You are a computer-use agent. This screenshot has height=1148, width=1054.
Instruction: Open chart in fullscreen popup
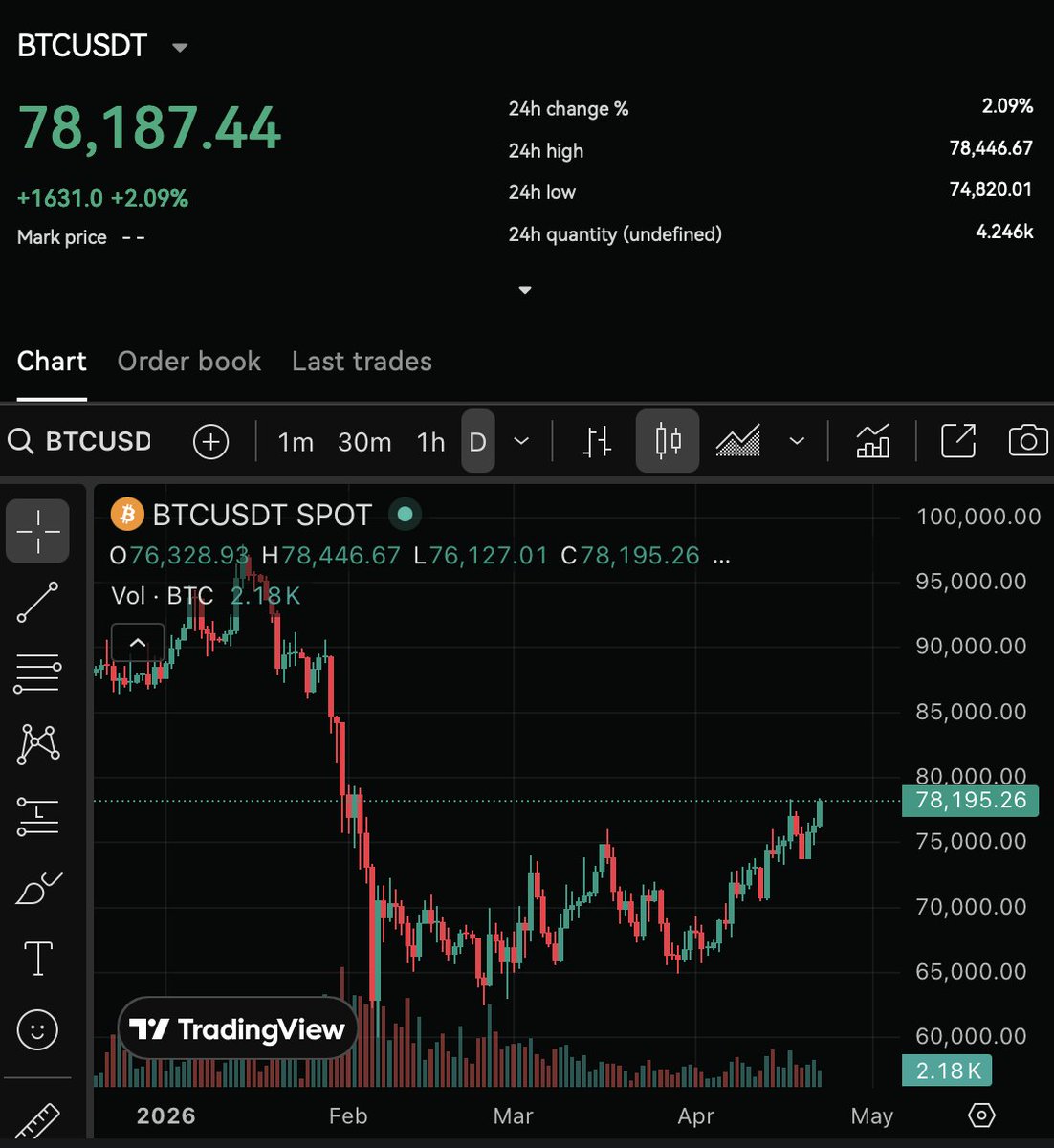coord(958,441)
